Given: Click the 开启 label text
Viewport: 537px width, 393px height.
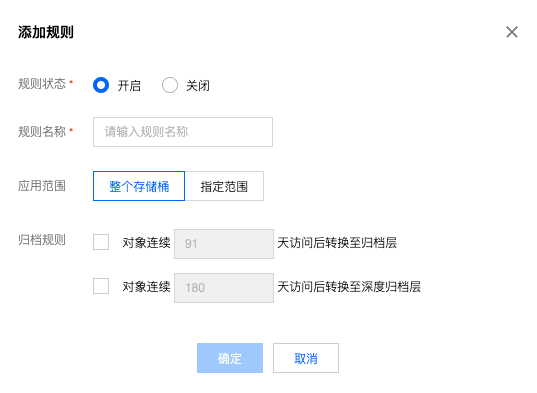Looking at the screenshot, I should (129, 86).
